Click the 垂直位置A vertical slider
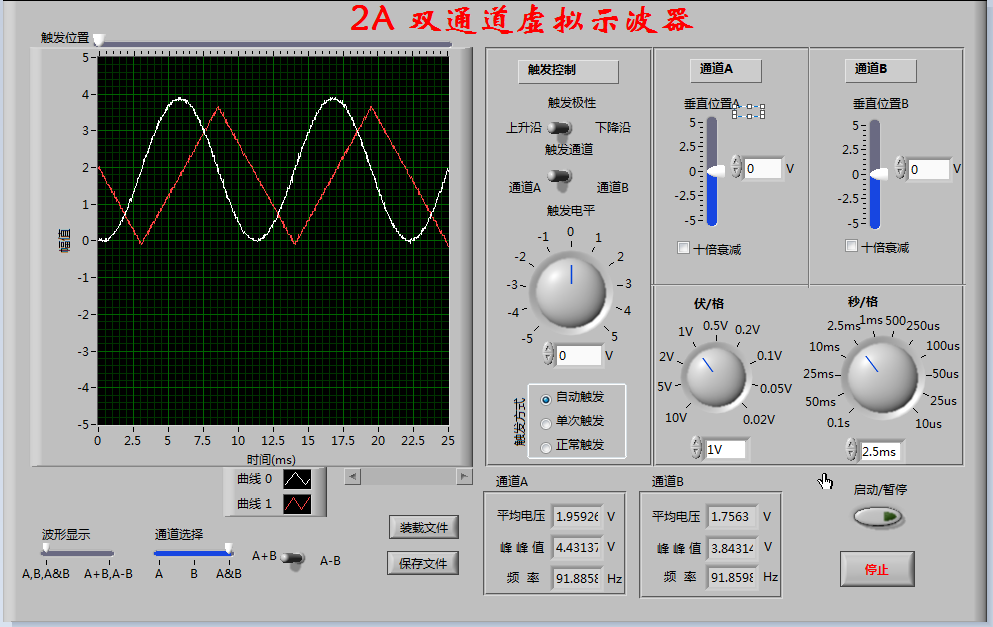 [x=712, y=172]
